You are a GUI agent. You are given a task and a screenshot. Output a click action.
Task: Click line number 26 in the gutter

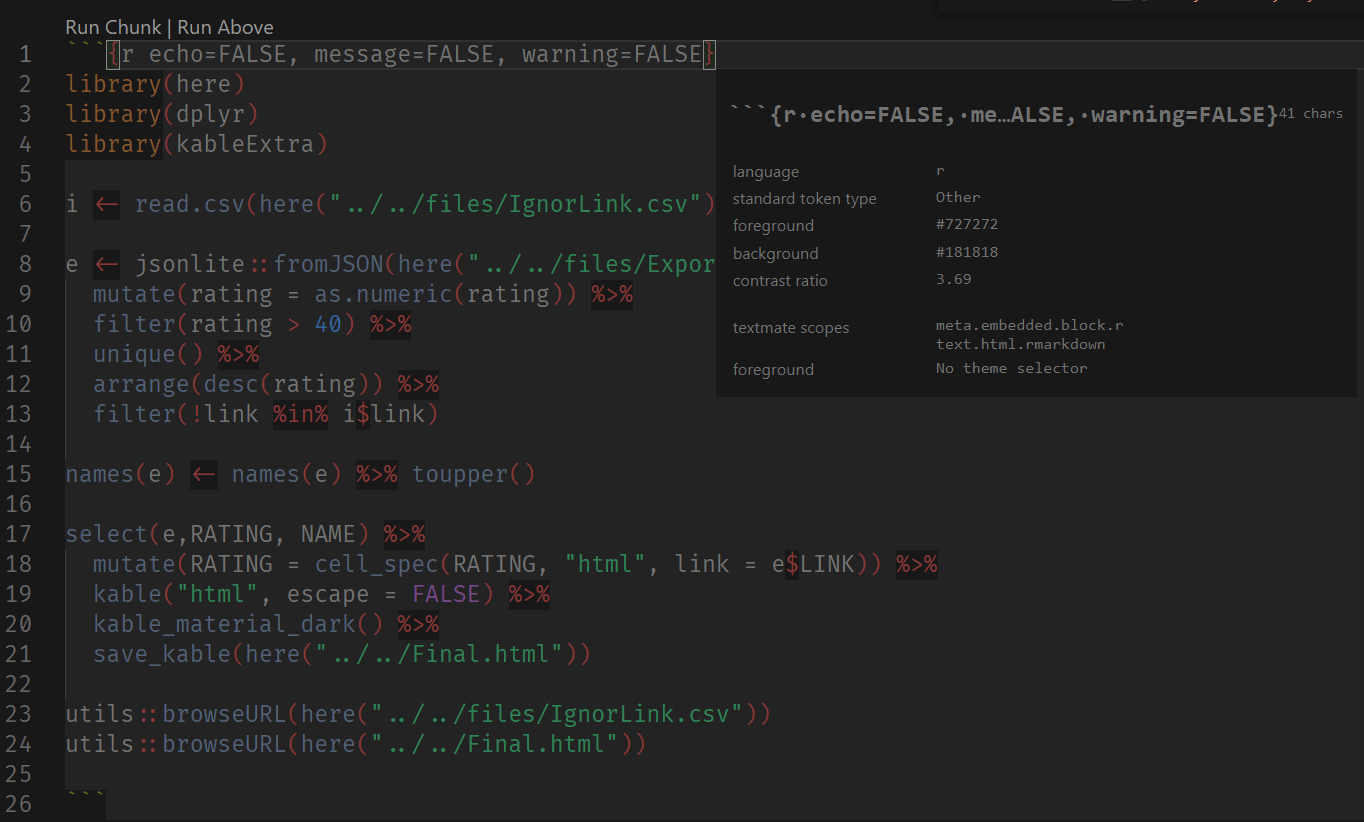tap(17, 804)
